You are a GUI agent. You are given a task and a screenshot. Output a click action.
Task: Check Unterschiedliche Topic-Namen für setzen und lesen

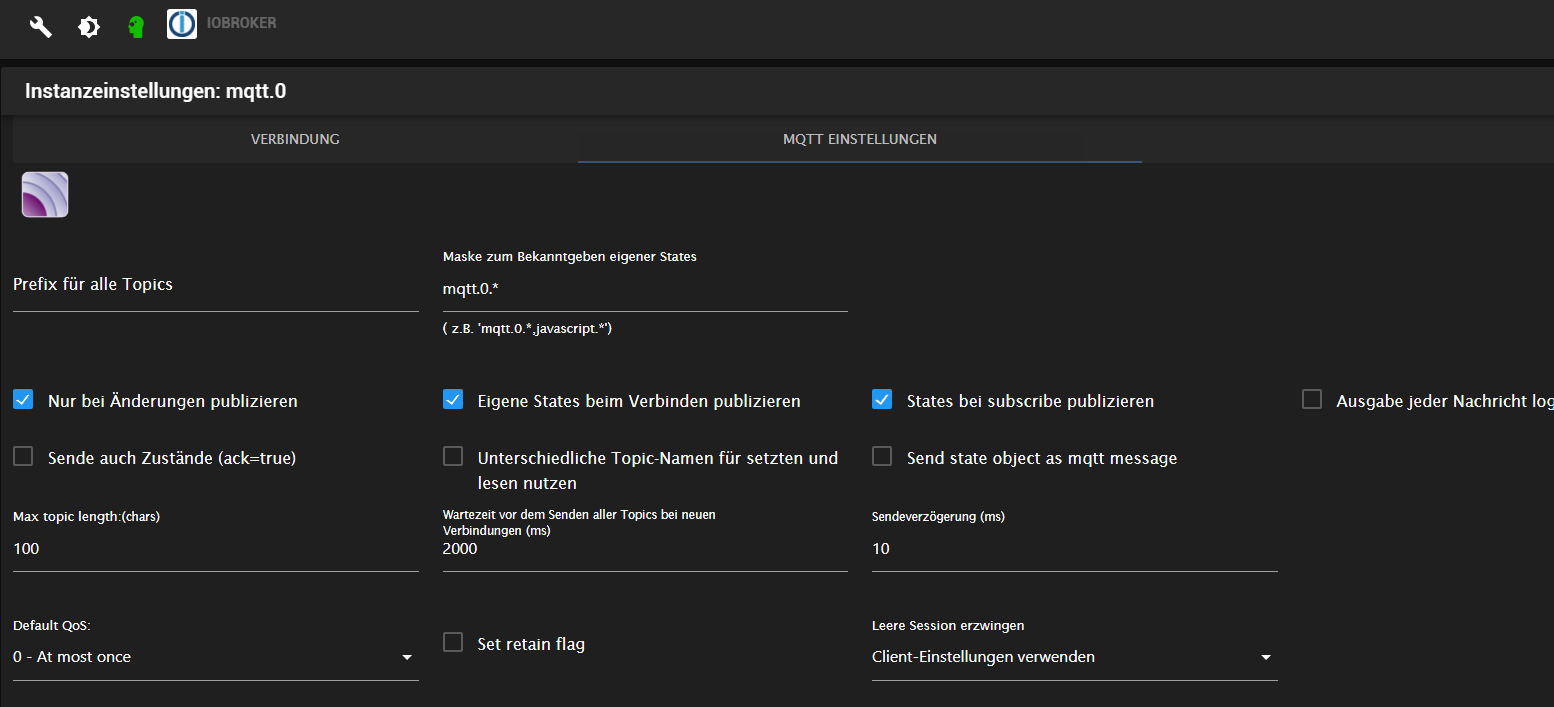[x=453, y=457]
